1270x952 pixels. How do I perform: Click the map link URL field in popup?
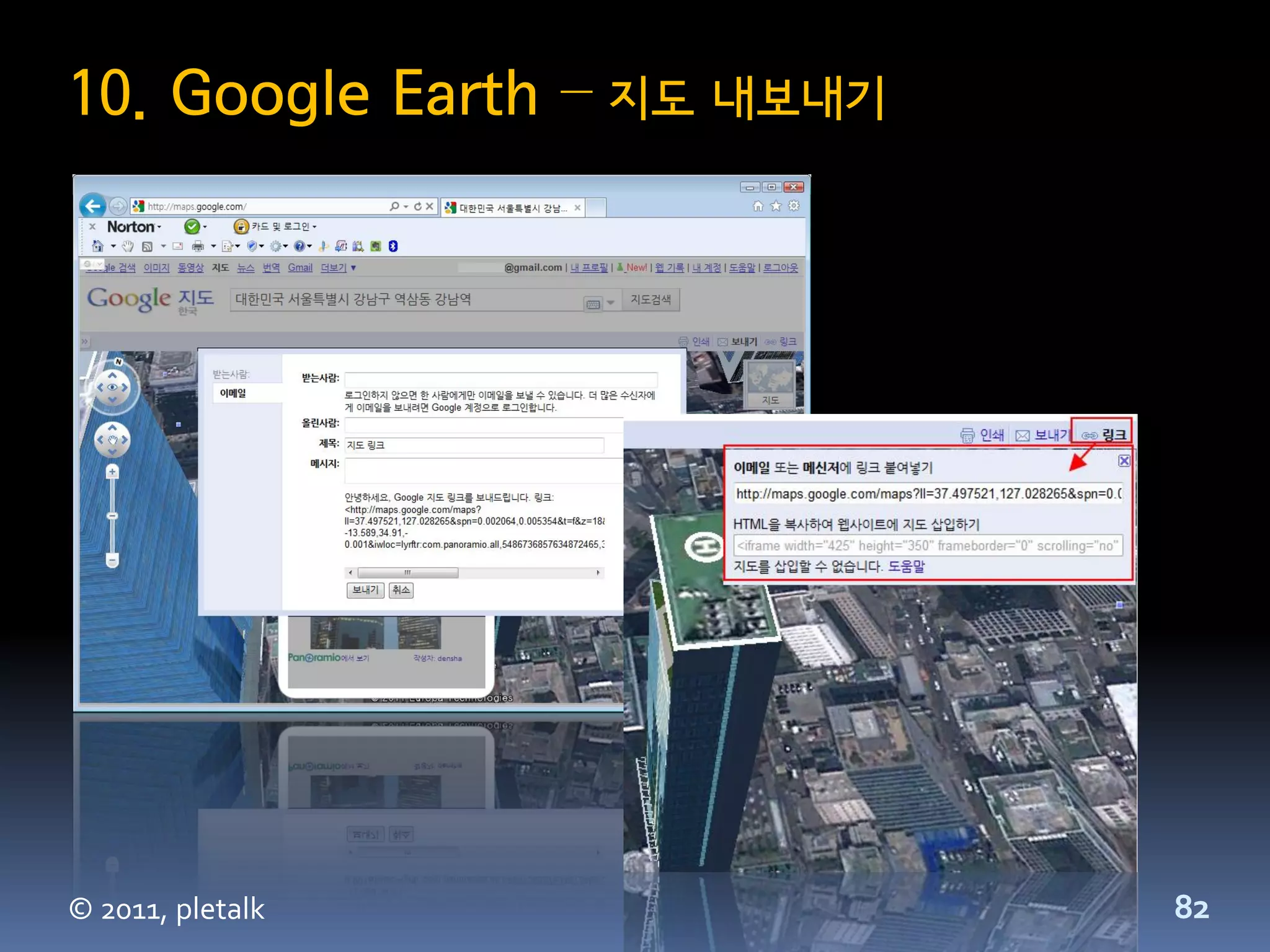tap(928, 494)
